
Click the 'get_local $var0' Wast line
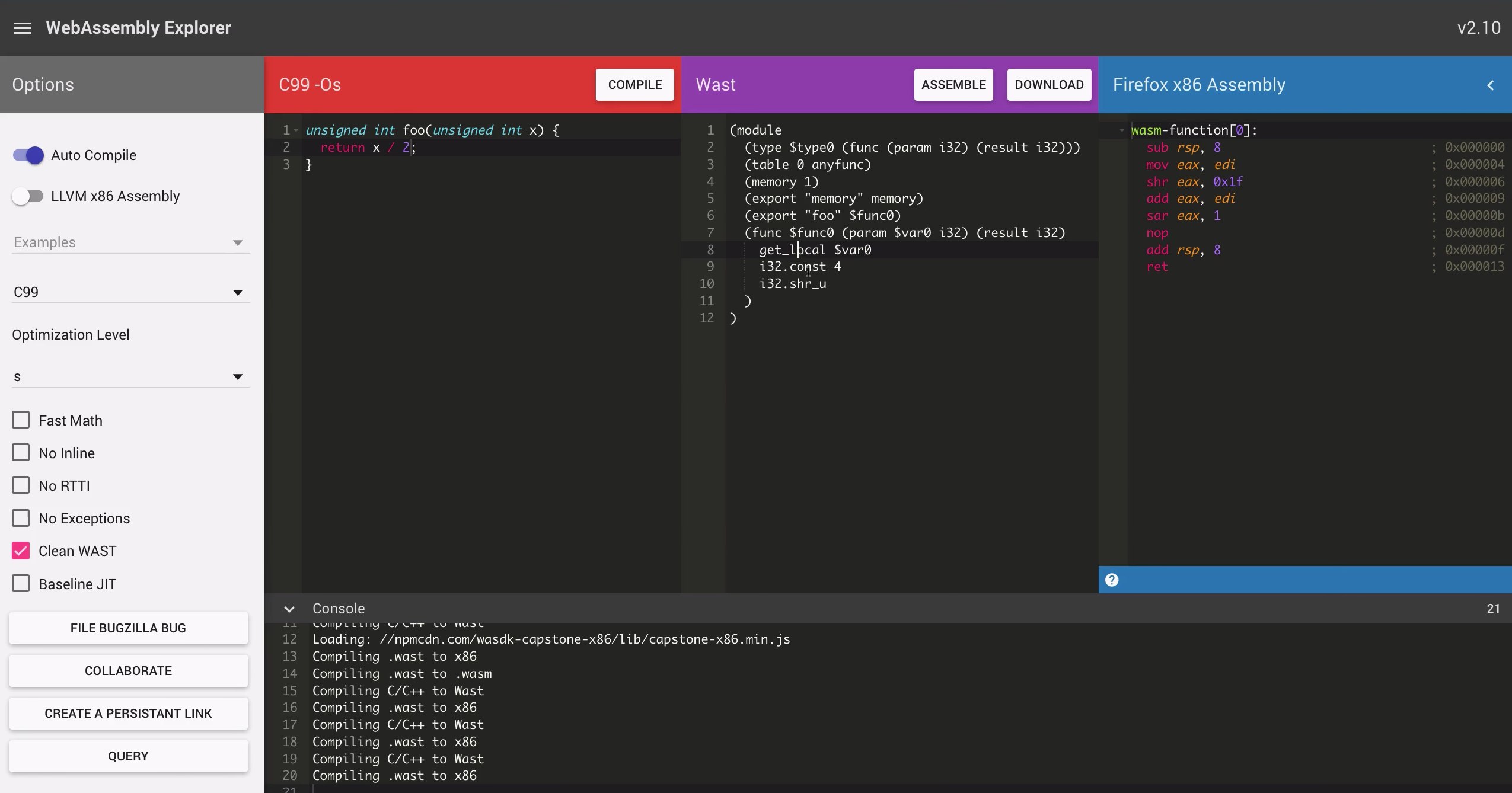[x=815, y=250]
